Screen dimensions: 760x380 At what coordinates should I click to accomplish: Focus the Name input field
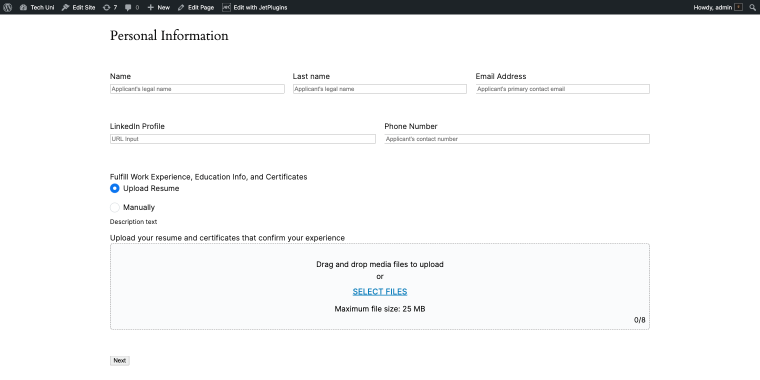197,89
